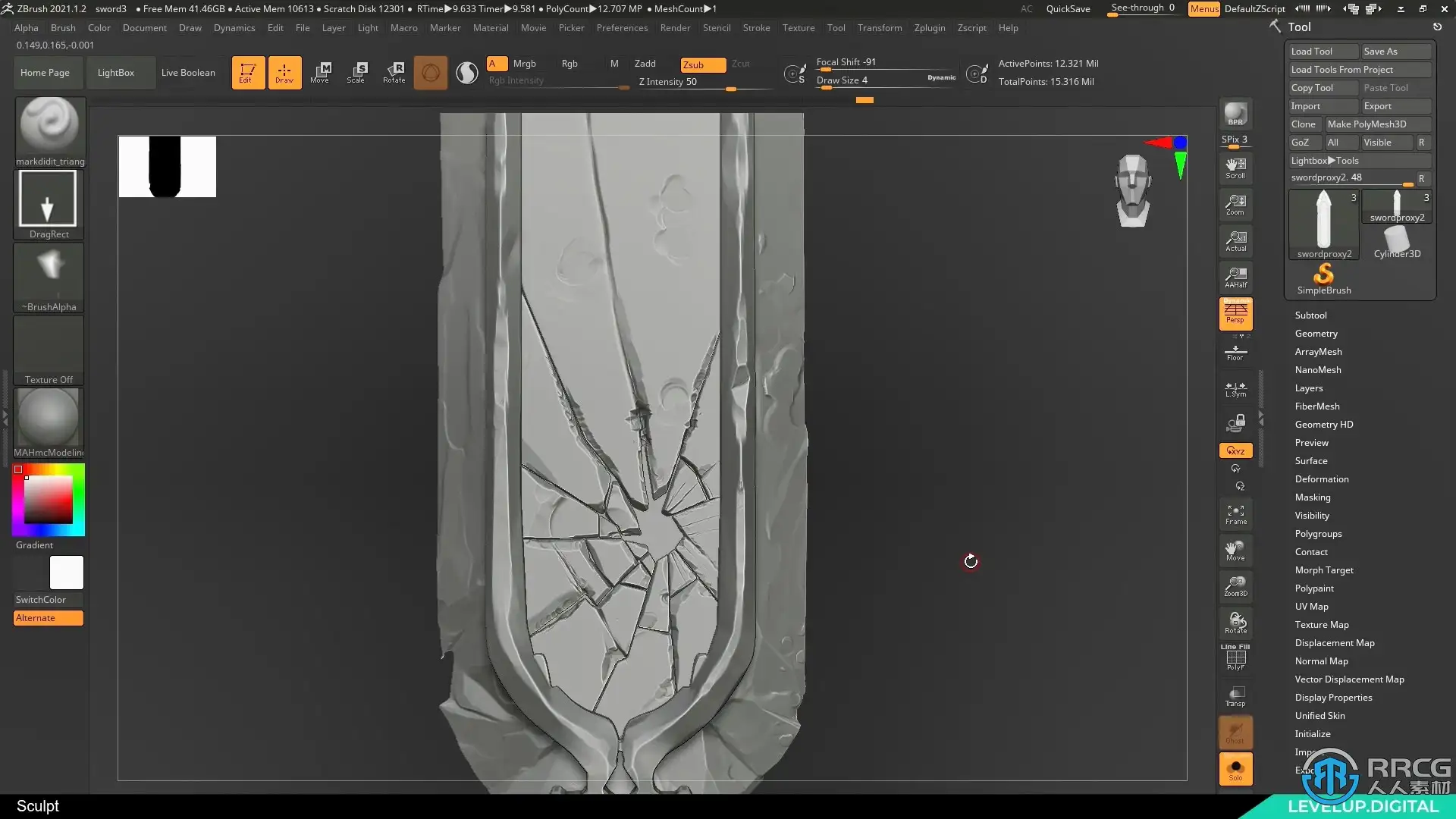
Task: Expand the Subtool palette section
Action: point(1310,315)
